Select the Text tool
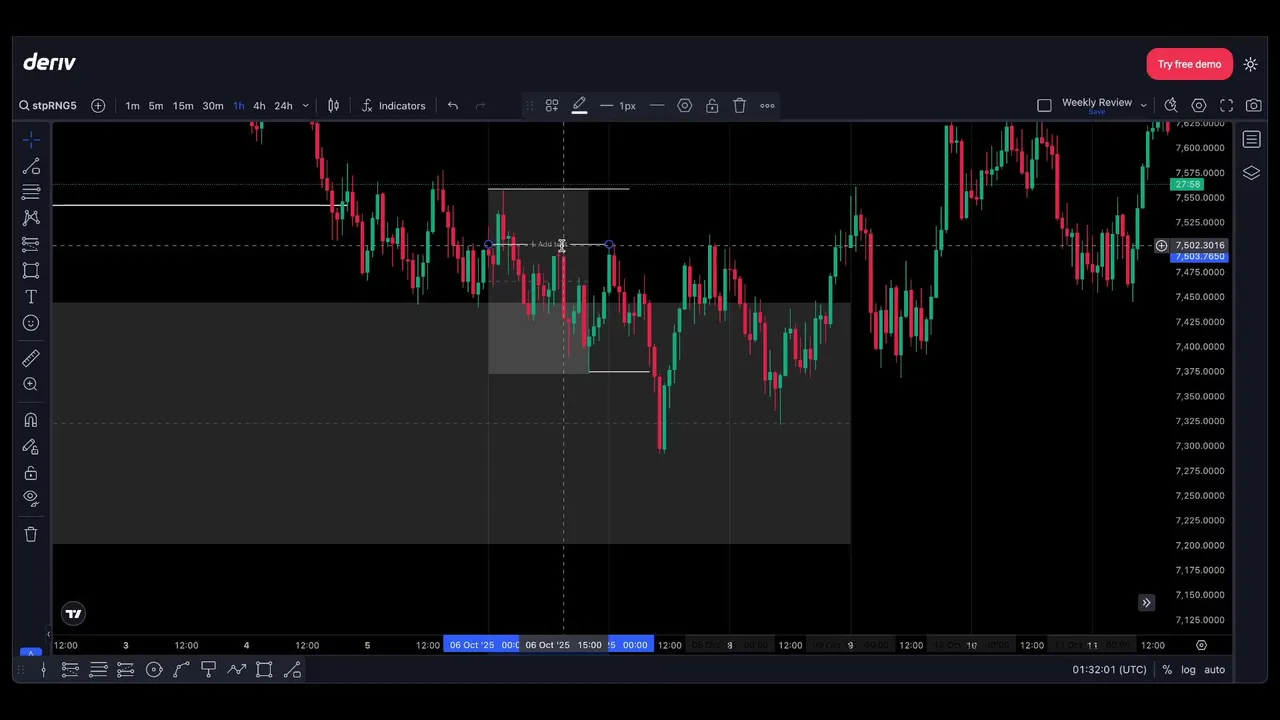1280x720 pixels. tap(31, 297)
